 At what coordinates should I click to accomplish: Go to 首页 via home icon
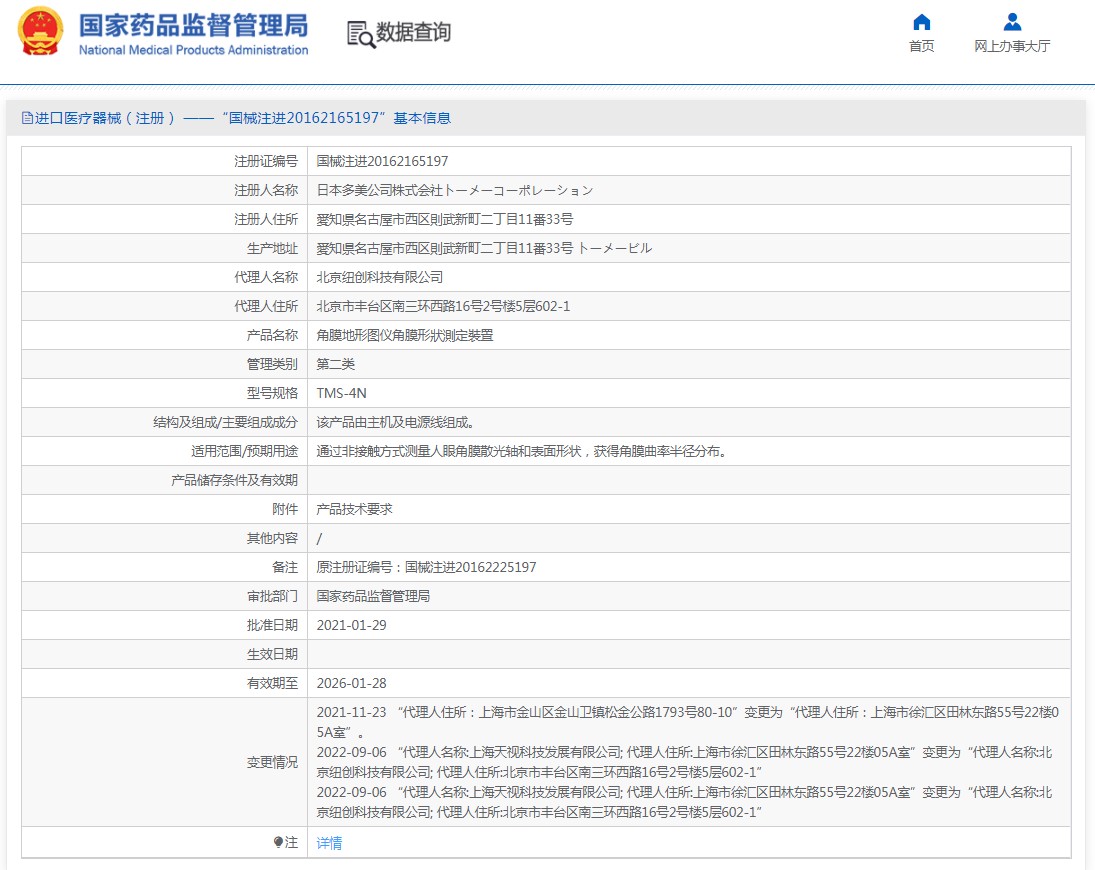coord(922,22)
